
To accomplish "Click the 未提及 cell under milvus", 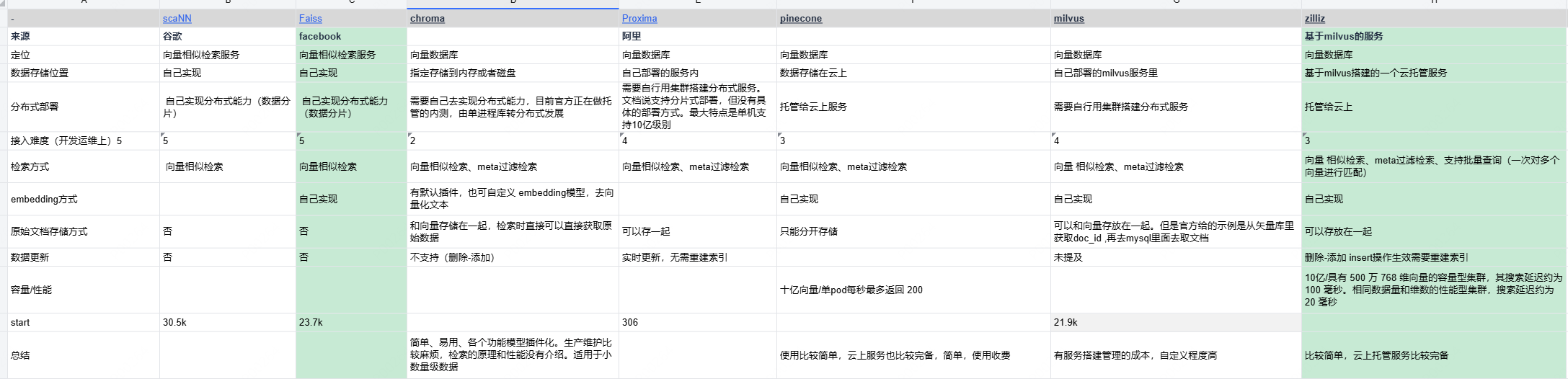I will pos(1176,257).
